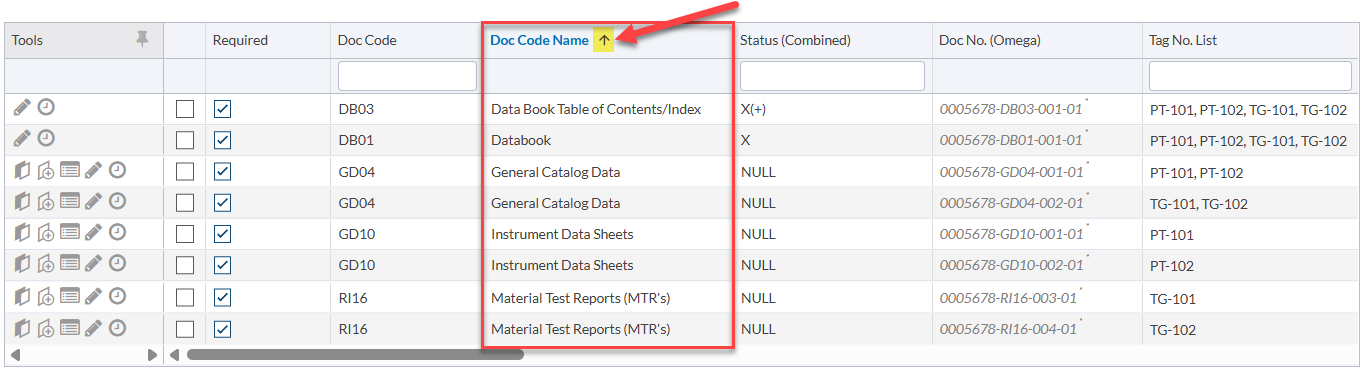
Task: Toggle Required checkbox in last RI16 row
Action: [223, 328]
